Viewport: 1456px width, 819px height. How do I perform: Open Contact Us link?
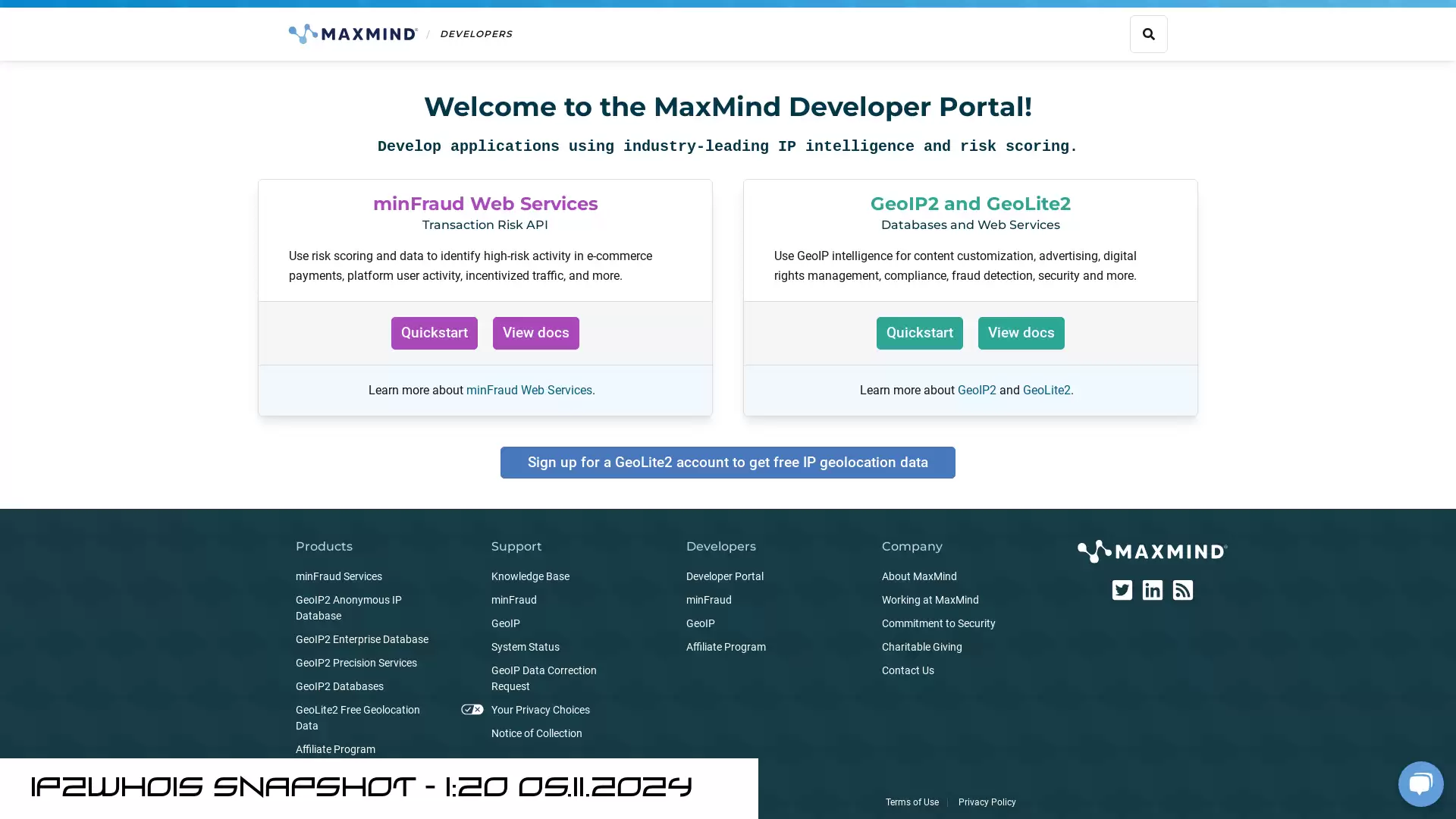pos(908,670)
